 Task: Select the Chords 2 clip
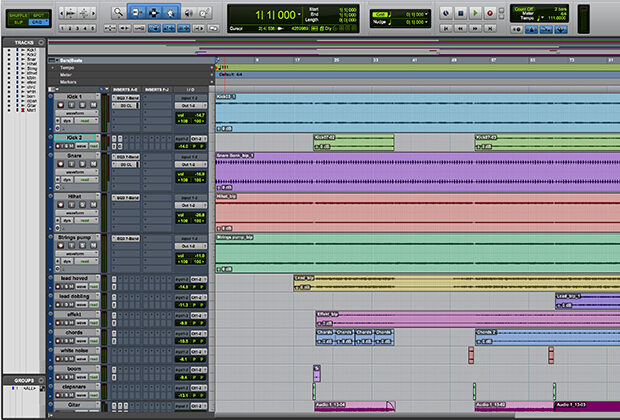pyautogui.click(x=547, y=337)
